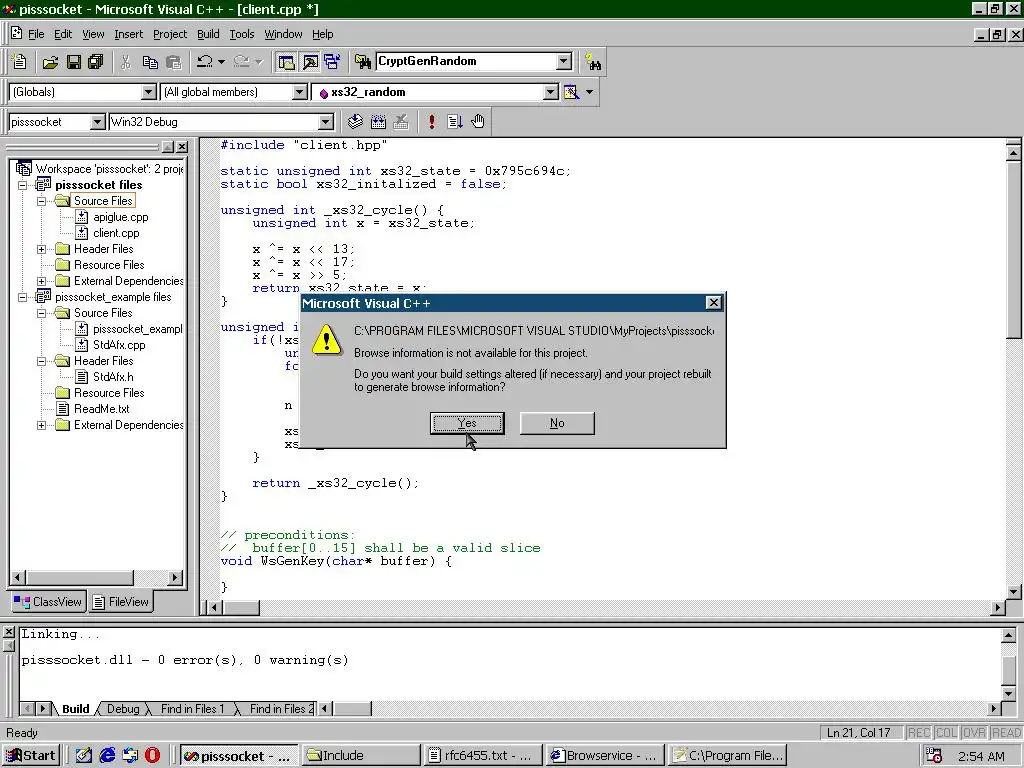Close the workspace panel with its X
The width and height of the screenshot is (1024, 768).
[182, 147]
